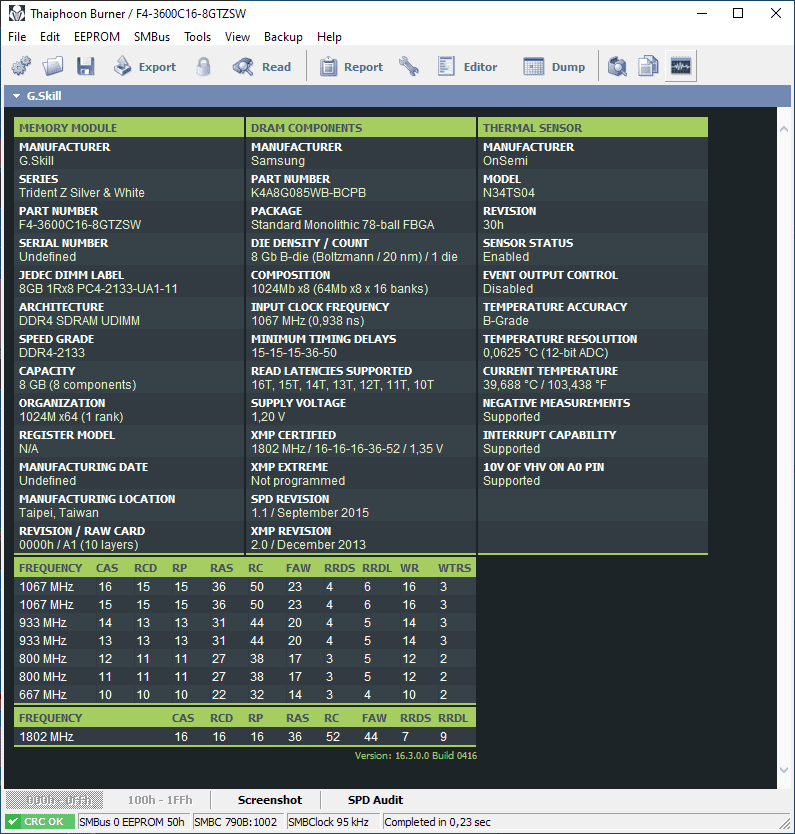
Task: Open the Tools menu
Action: click(x=197, y=37)
